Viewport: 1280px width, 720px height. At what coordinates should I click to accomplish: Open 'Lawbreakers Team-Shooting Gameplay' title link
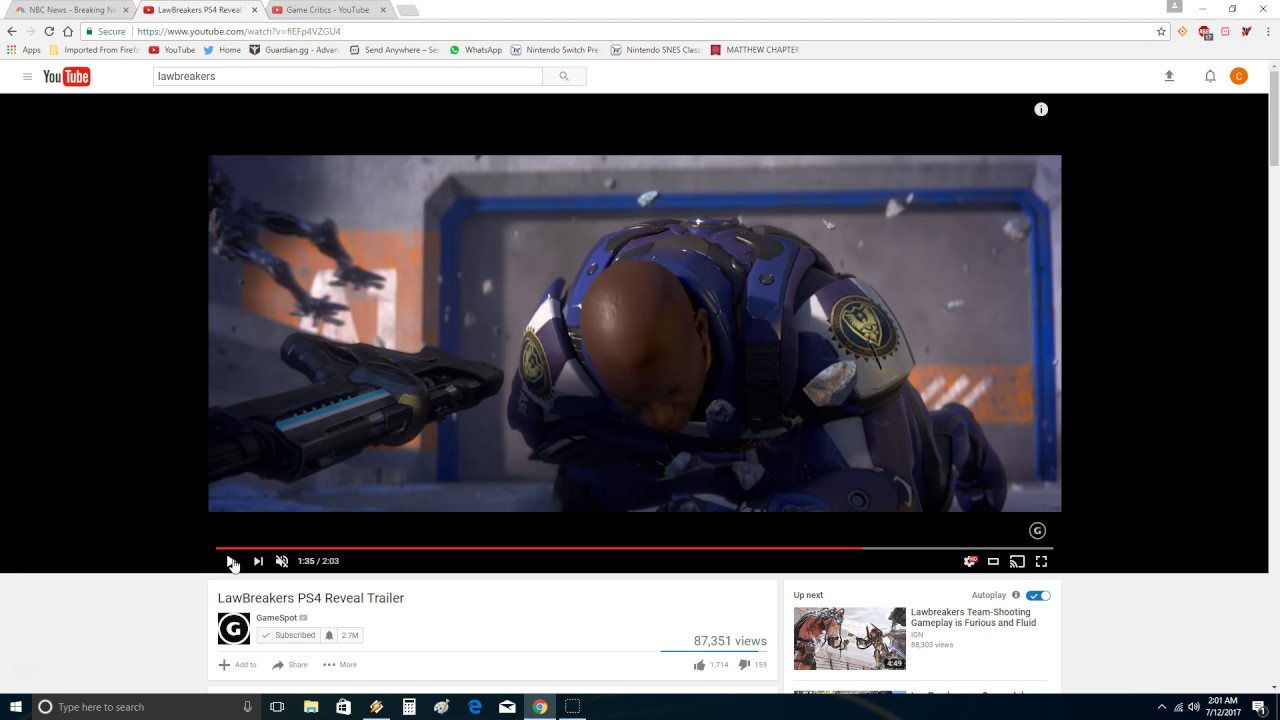[973, 617]
